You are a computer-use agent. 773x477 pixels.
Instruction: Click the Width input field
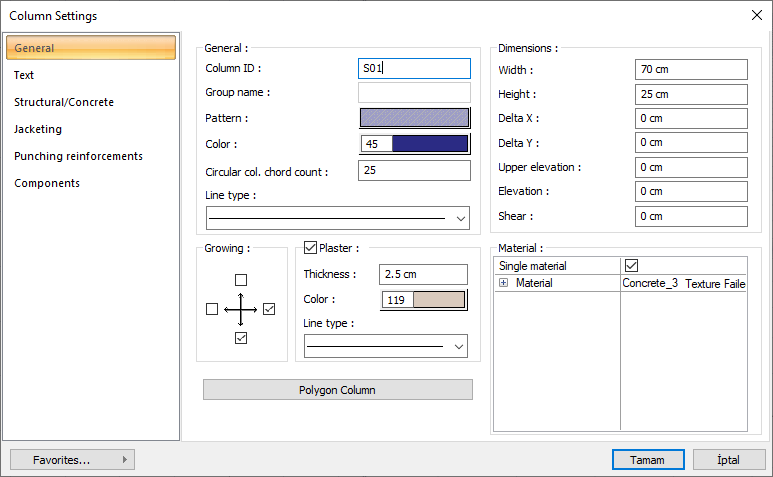691,70
